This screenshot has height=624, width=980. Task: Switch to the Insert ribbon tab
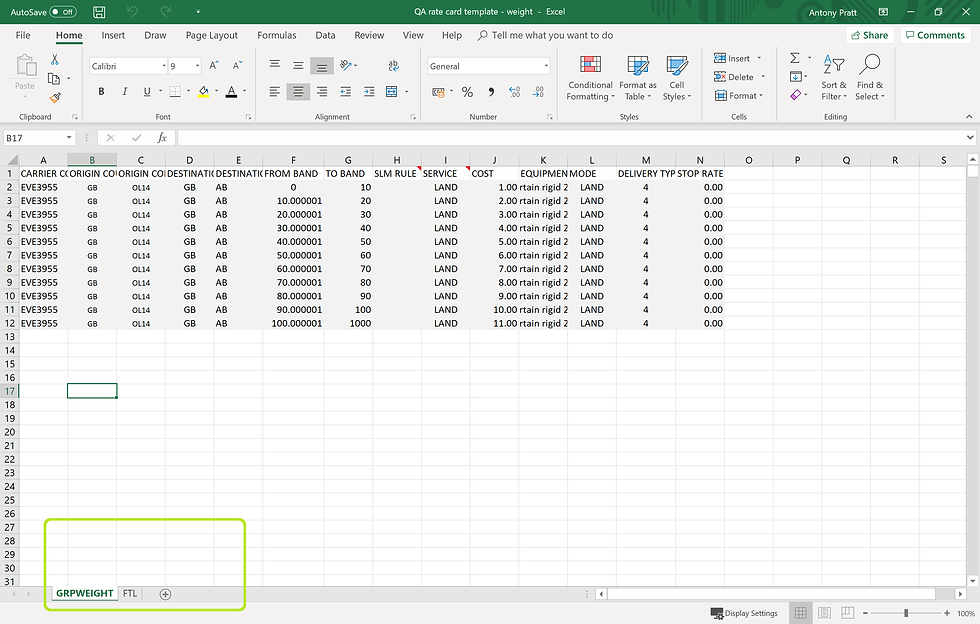113,35
